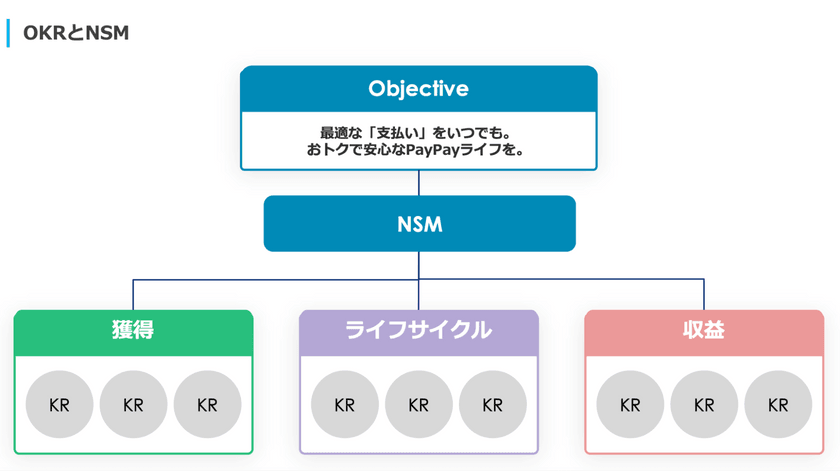
Task: Click the blue accent bar beside the title
Action: coord(8,33)
